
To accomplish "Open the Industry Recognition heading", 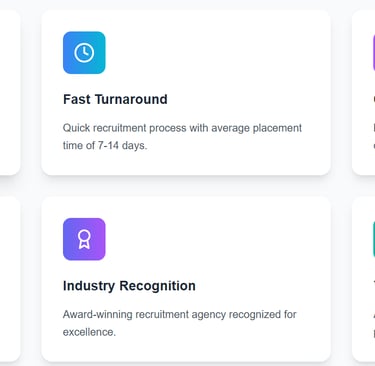I will click(x=129, y=286).
